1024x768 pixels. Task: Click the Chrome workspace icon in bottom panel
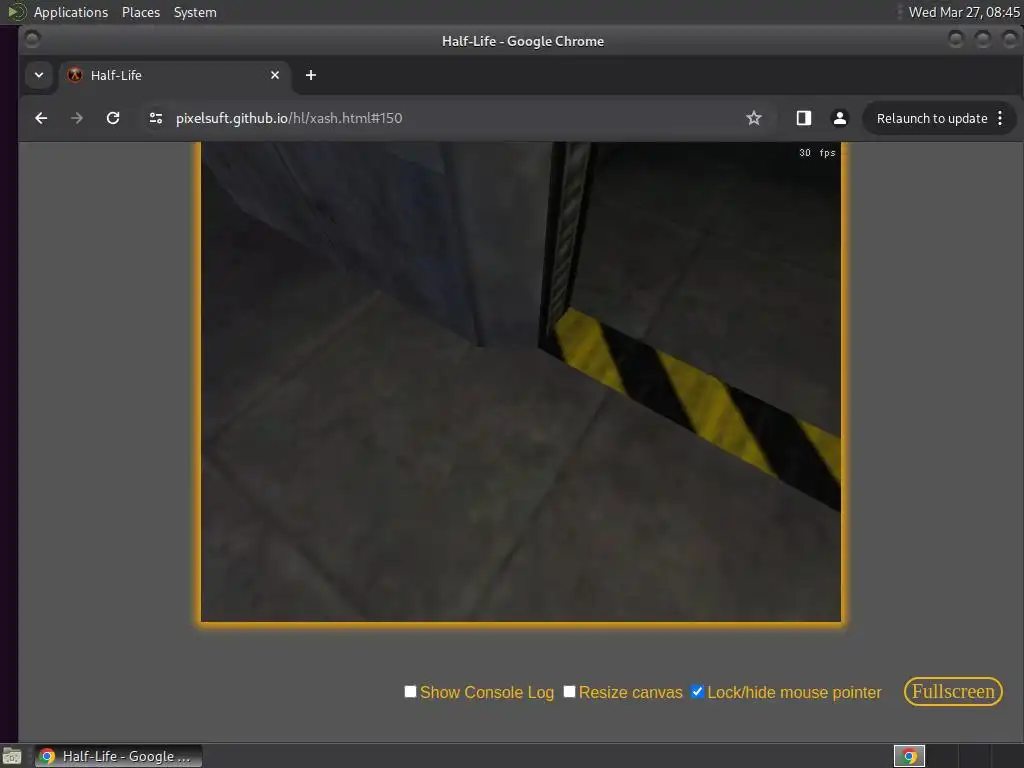909,756
